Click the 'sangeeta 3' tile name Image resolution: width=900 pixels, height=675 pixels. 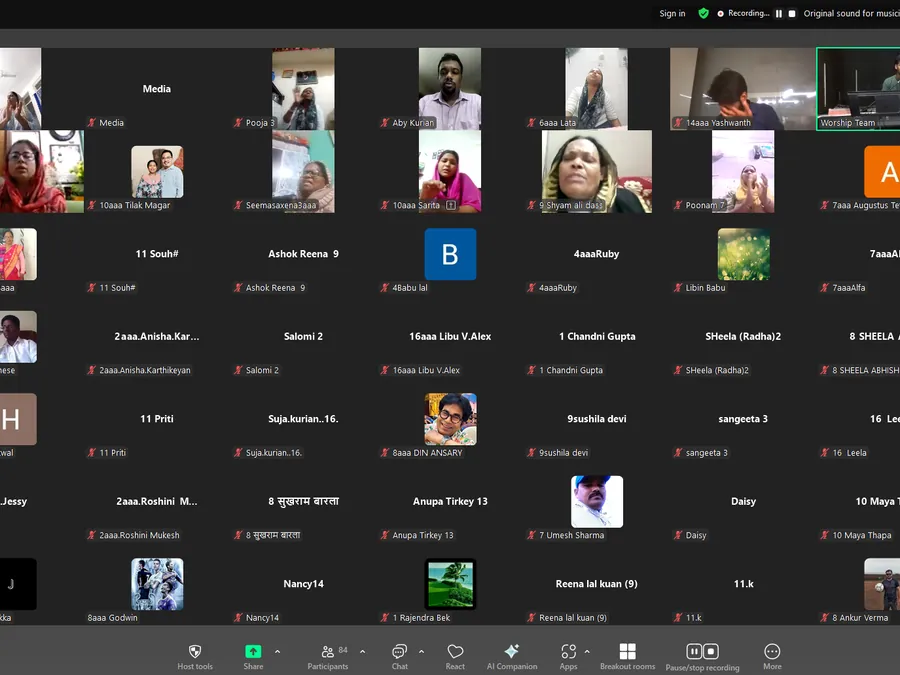pyautogui.click(x=743, y=419)
